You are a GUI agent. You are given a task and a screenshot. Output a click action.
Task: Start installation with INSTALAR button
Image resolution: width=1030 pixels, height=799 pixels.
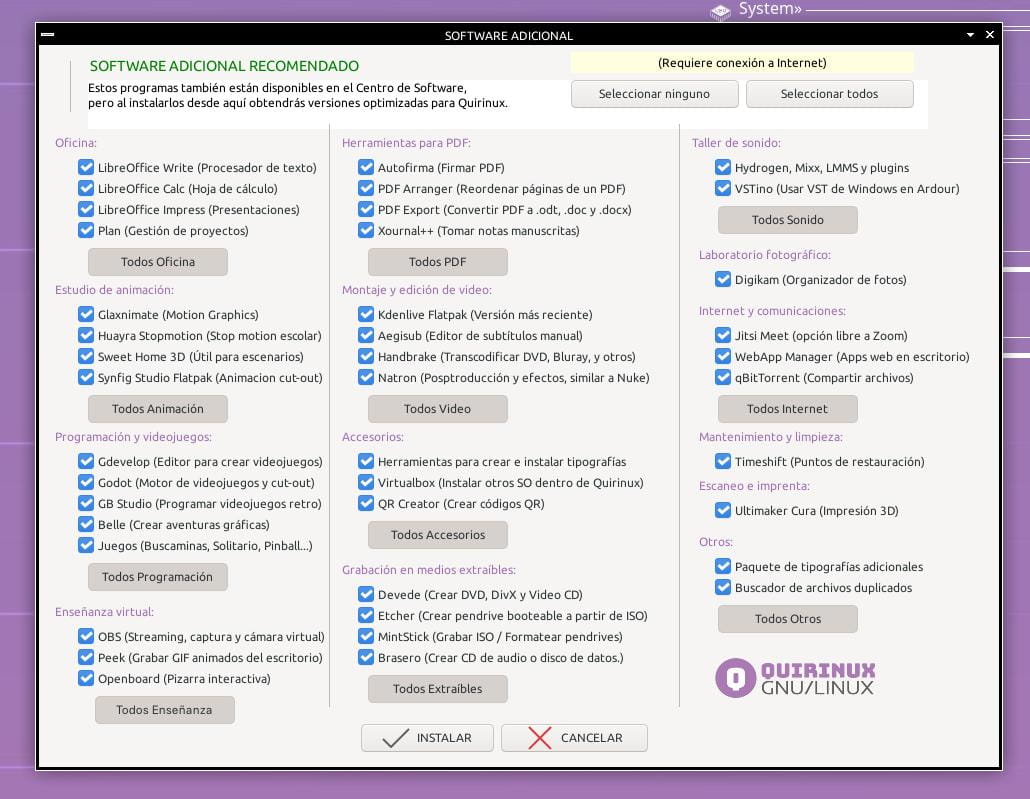coord(427,738)
